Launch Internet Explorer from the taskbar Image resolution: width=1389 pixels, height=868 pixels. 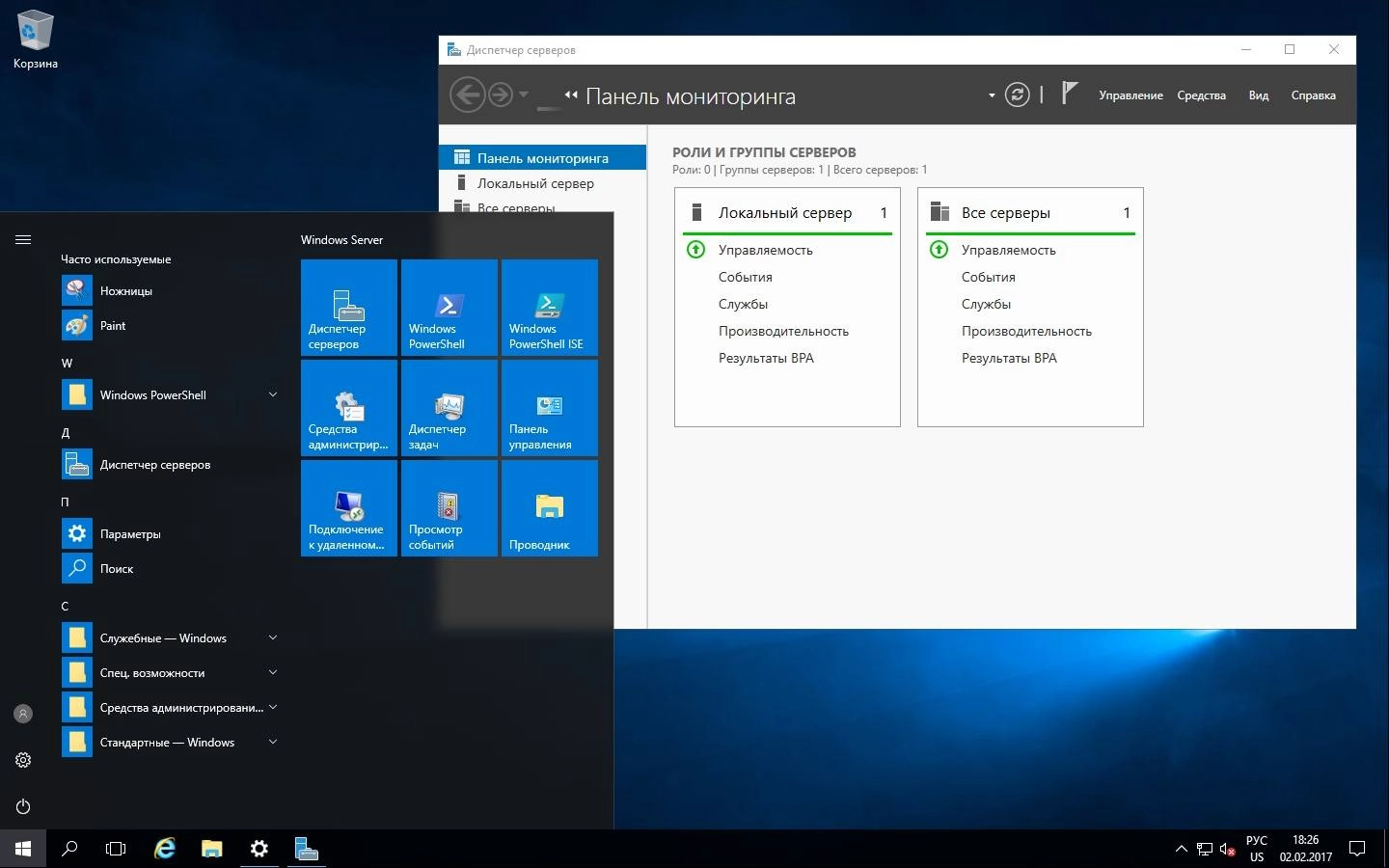tap(165, 849)
